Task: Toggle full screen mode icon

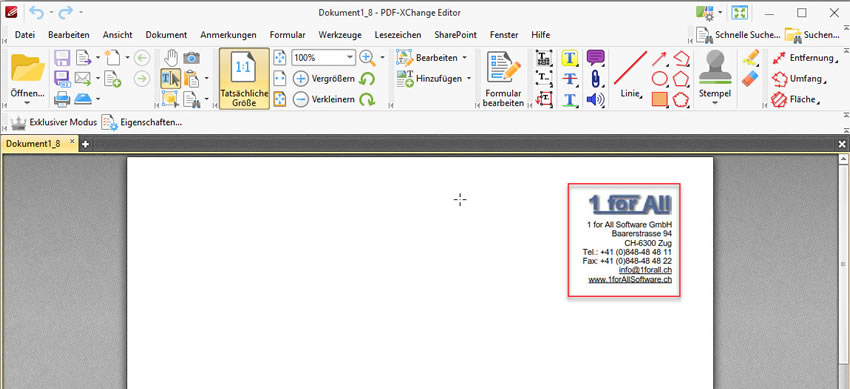Action: 739,12
